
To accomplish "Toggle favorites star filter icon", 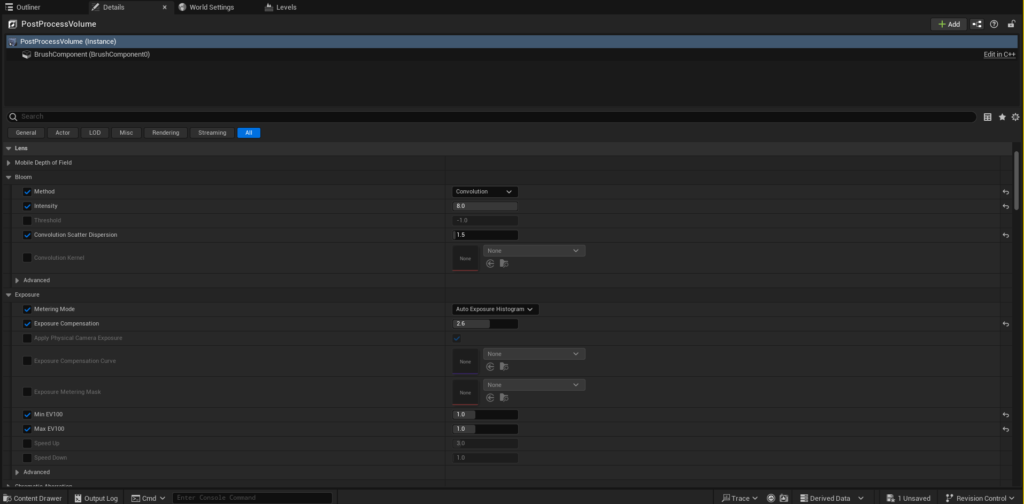I will coord(1002,117).
